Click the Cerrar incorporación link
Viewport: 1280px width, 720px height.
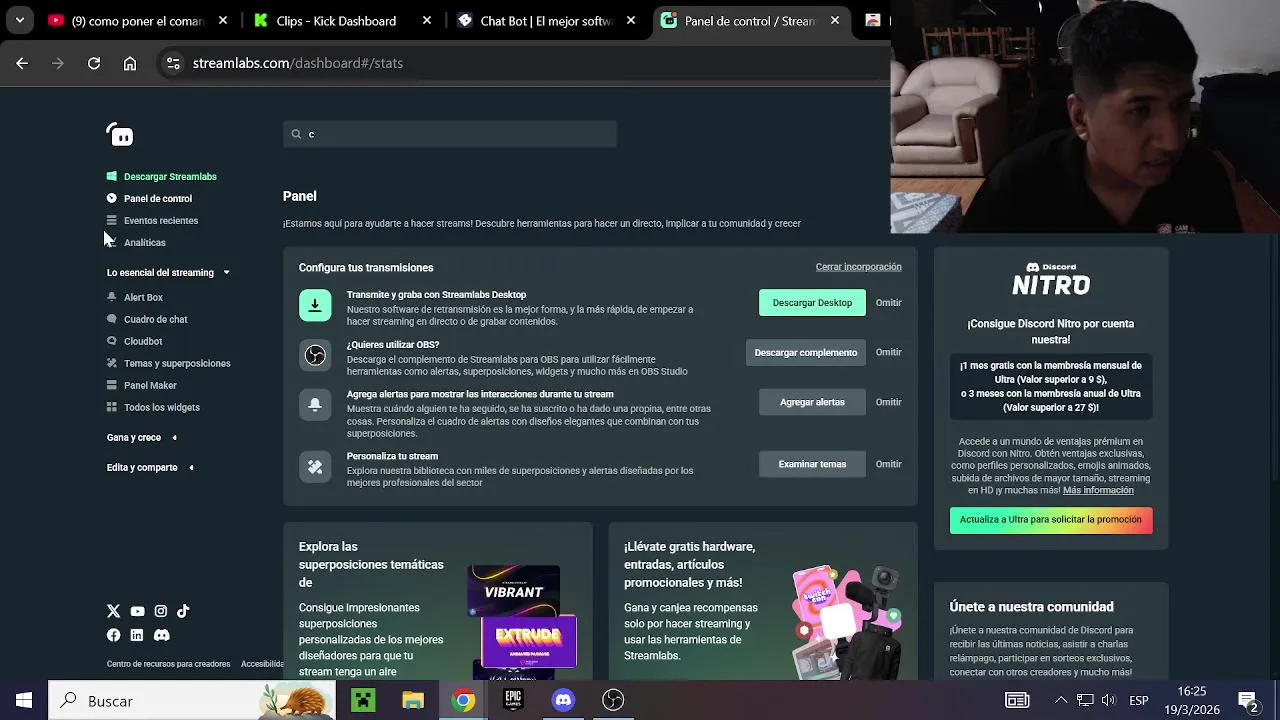click(x=858, y=267)
